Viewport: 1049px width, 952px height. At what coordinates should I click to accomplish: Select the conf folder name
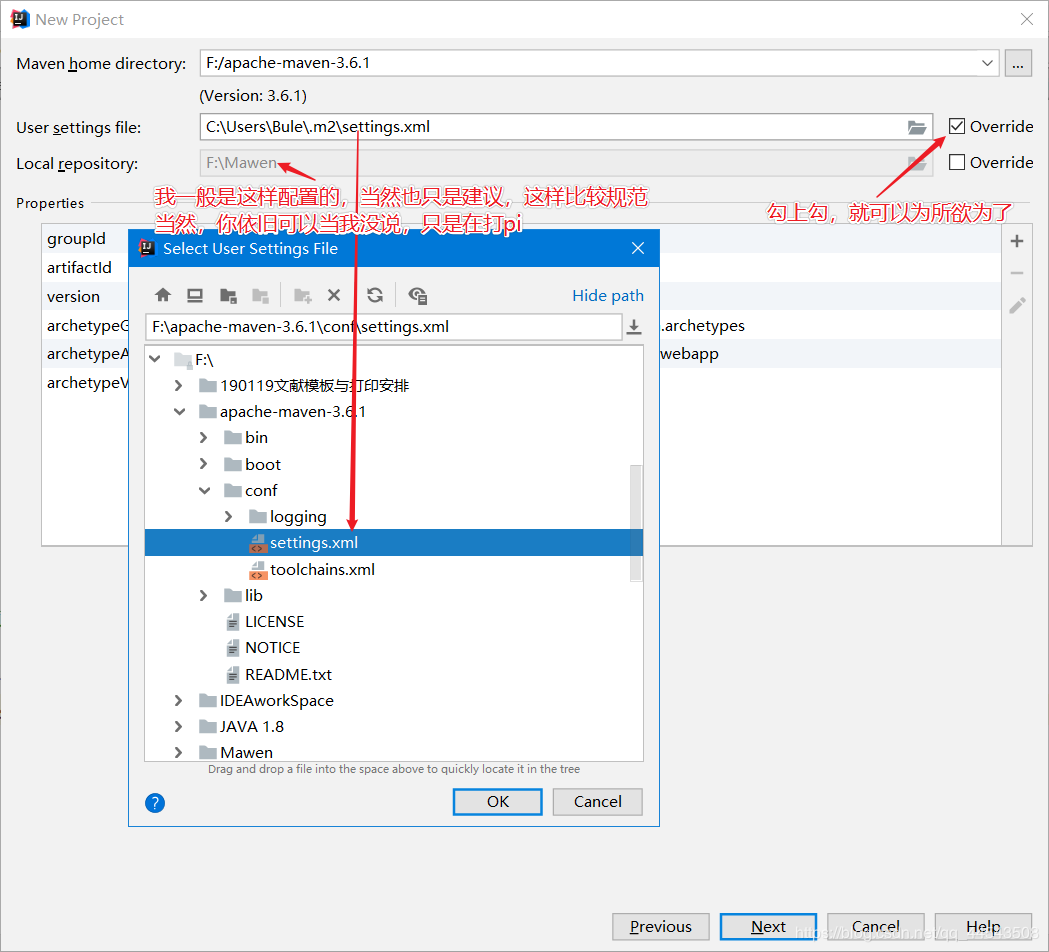tap(261, 490)
